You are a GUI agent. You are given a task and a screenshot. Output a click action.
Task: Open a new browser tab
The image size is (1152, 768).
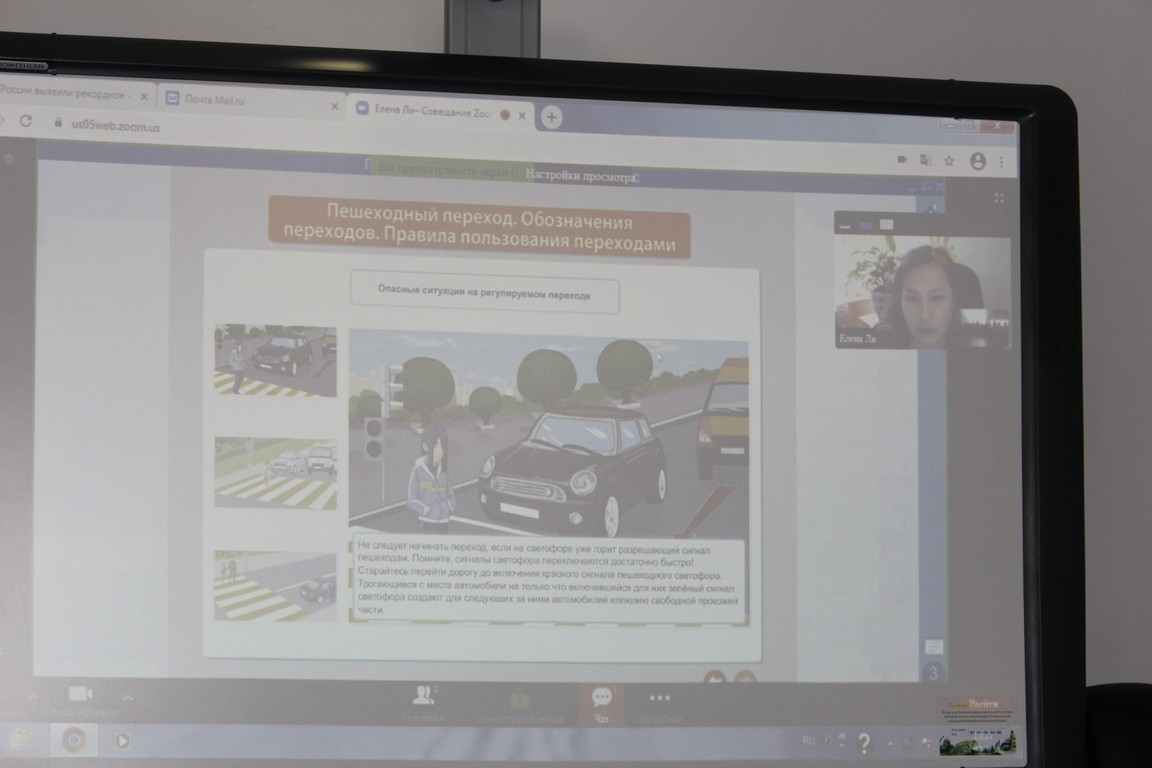[x=552, y=117]
